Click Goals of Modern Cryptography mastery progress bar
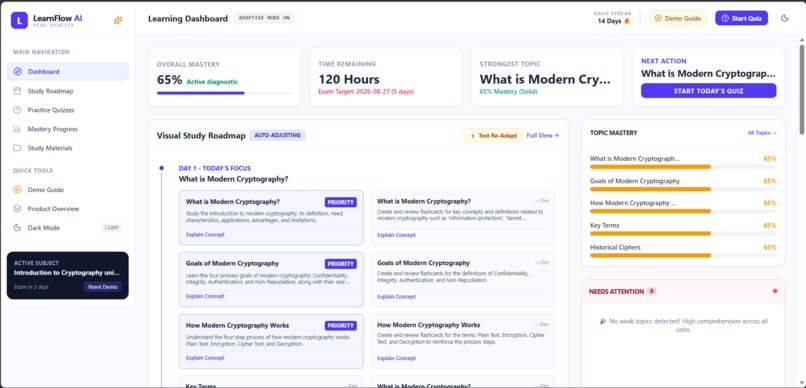Screen dimensions: 806x388 click(683, 189)
